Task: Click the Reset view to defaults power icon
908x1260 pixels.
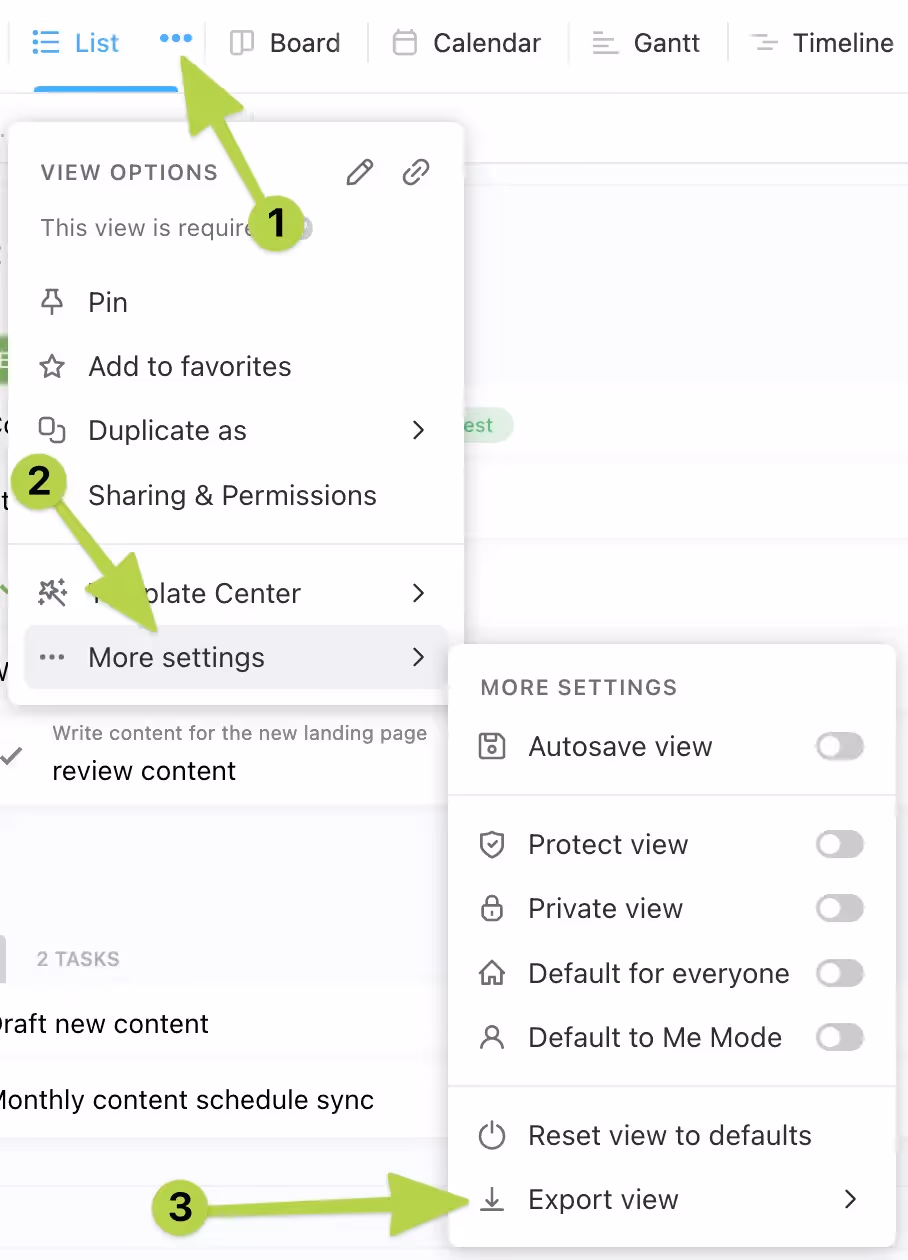Action: point(492,1135)
